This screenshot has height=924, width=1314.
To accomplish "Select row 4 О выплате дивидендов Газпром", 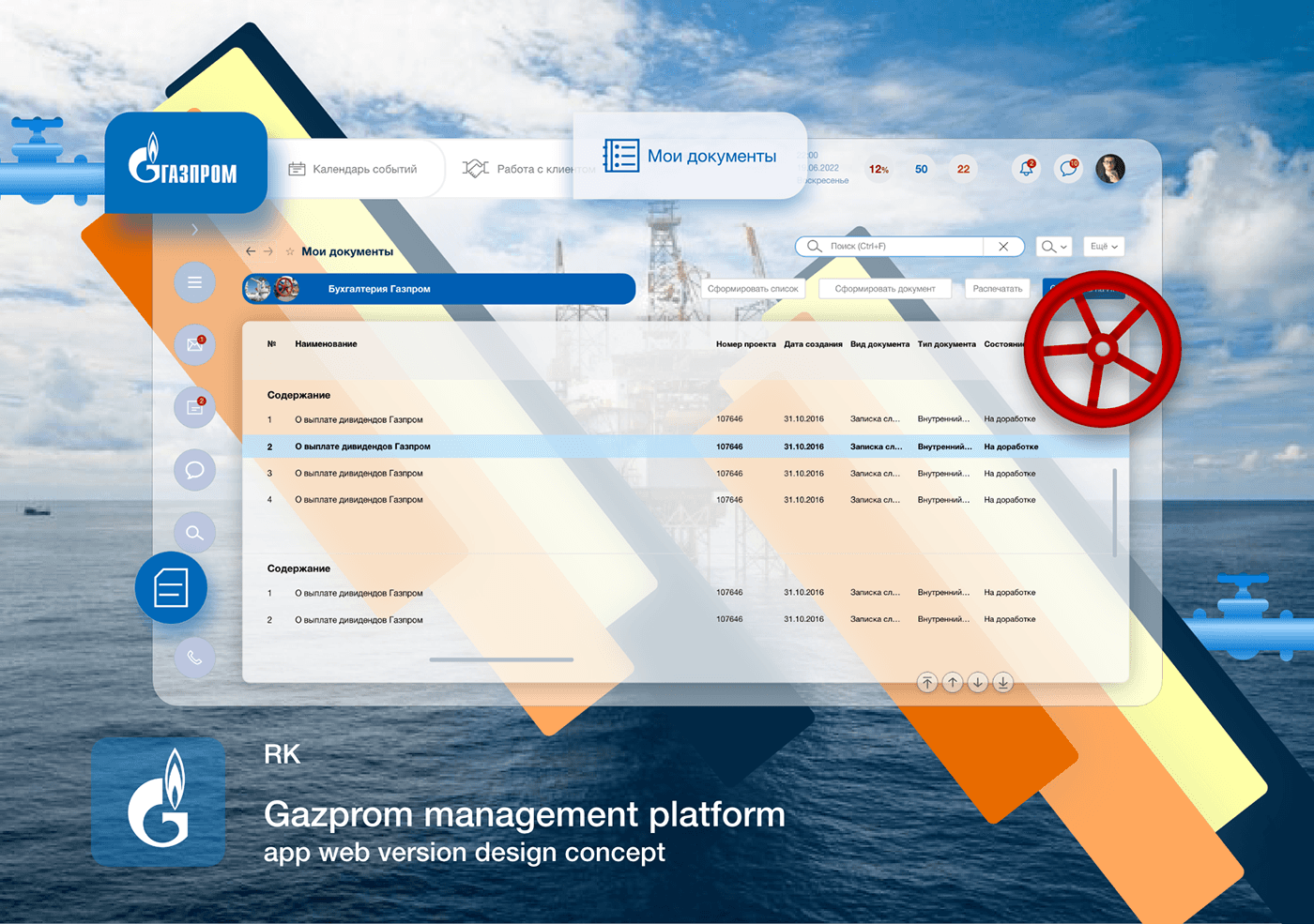I will coord(685,500).
